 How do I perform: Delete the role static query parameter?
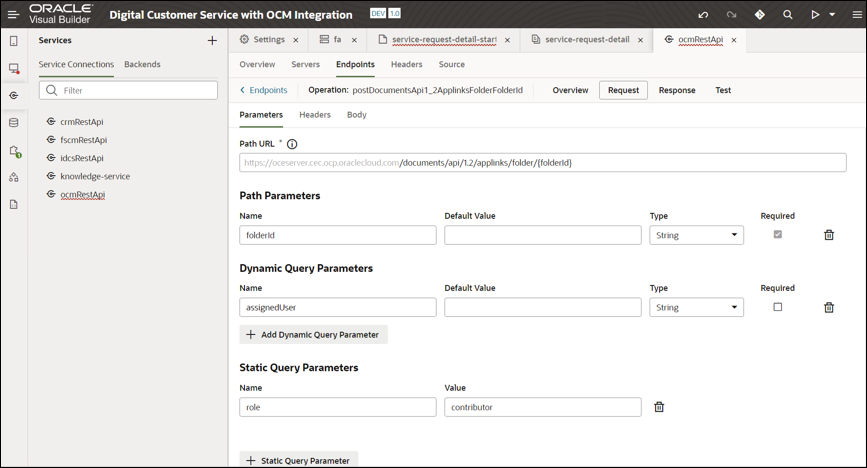(x=659, y=407)
